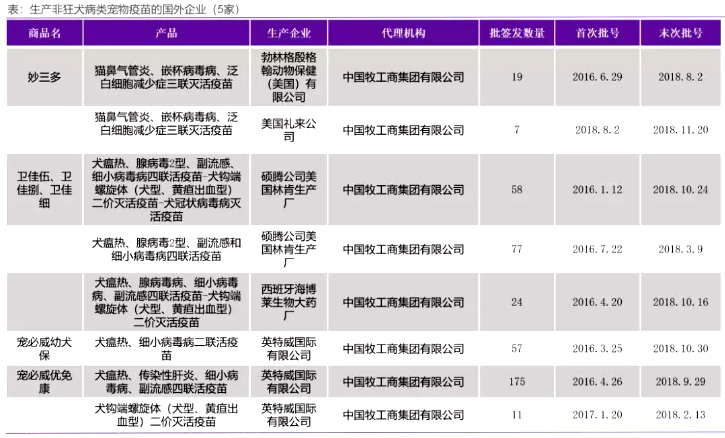Click 中国牧工商集团有限公司 in the 175 row

(403, 382)
